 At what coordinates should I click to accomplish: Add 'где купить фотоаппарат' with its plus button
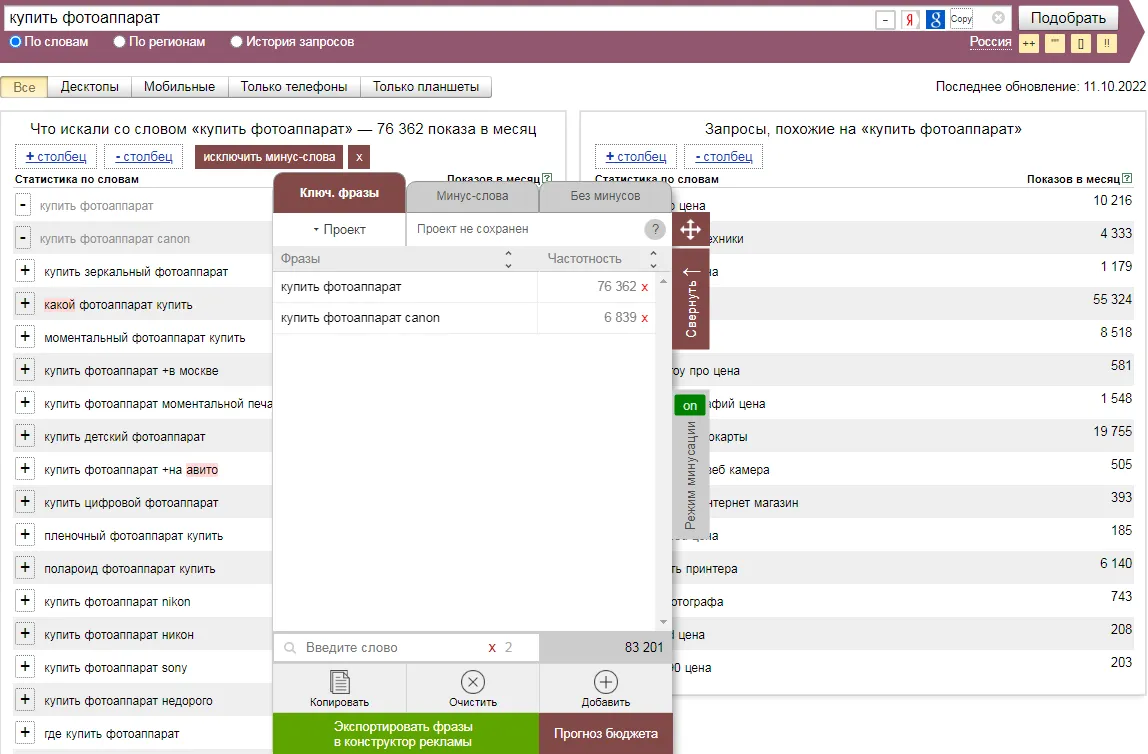[x=24, y=732]
